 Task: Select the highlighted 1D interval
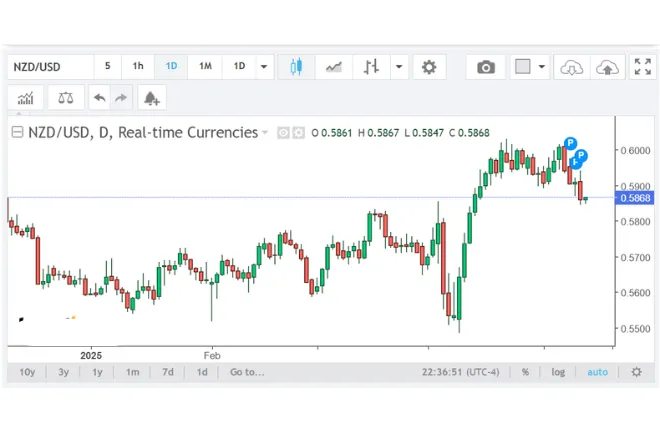pyautogui.click(x=171, y=67)
